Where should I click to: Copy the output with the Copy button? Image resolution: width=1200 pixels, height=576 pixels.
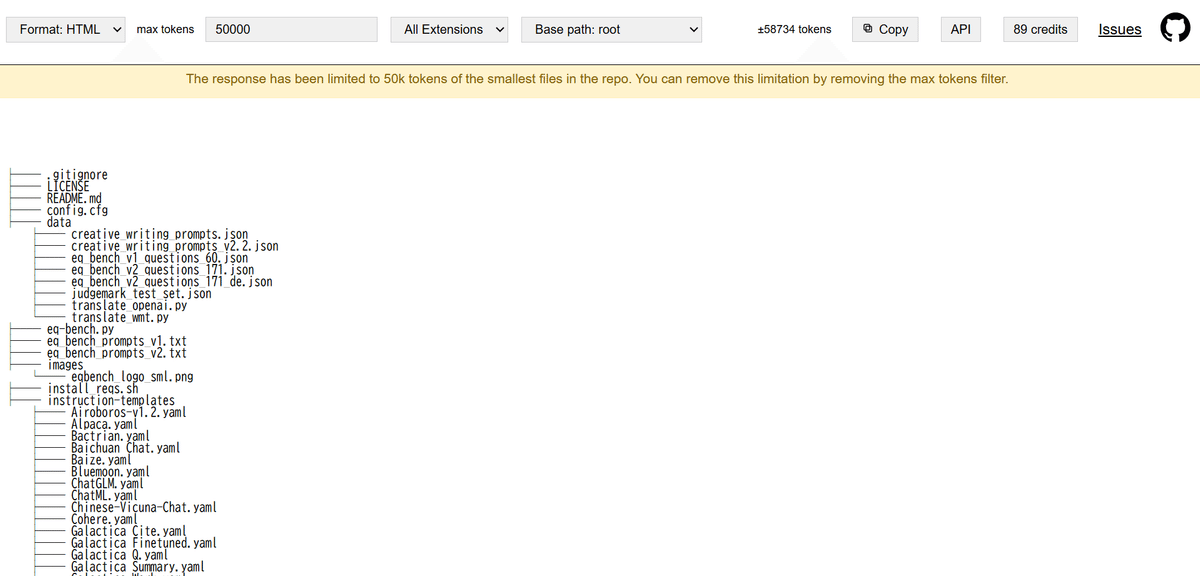pos(885,29)
